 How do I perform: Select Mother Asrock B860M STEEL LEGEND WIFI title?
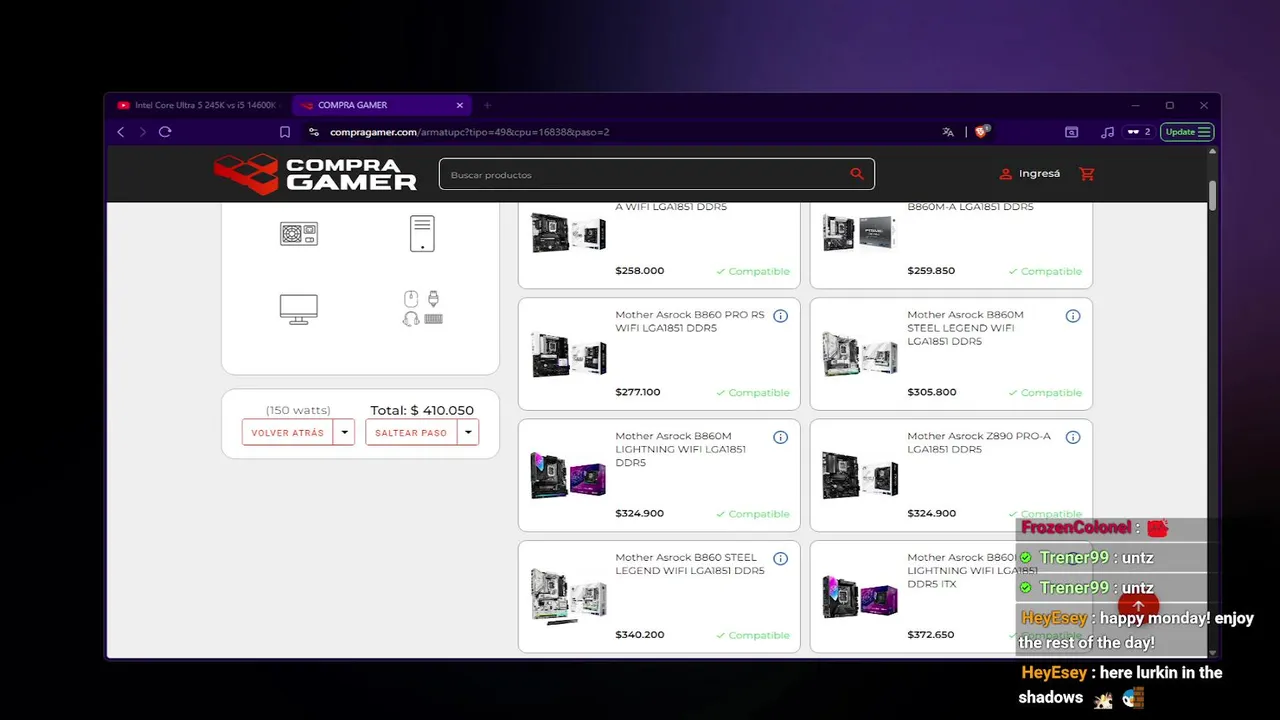pos(965,328)
